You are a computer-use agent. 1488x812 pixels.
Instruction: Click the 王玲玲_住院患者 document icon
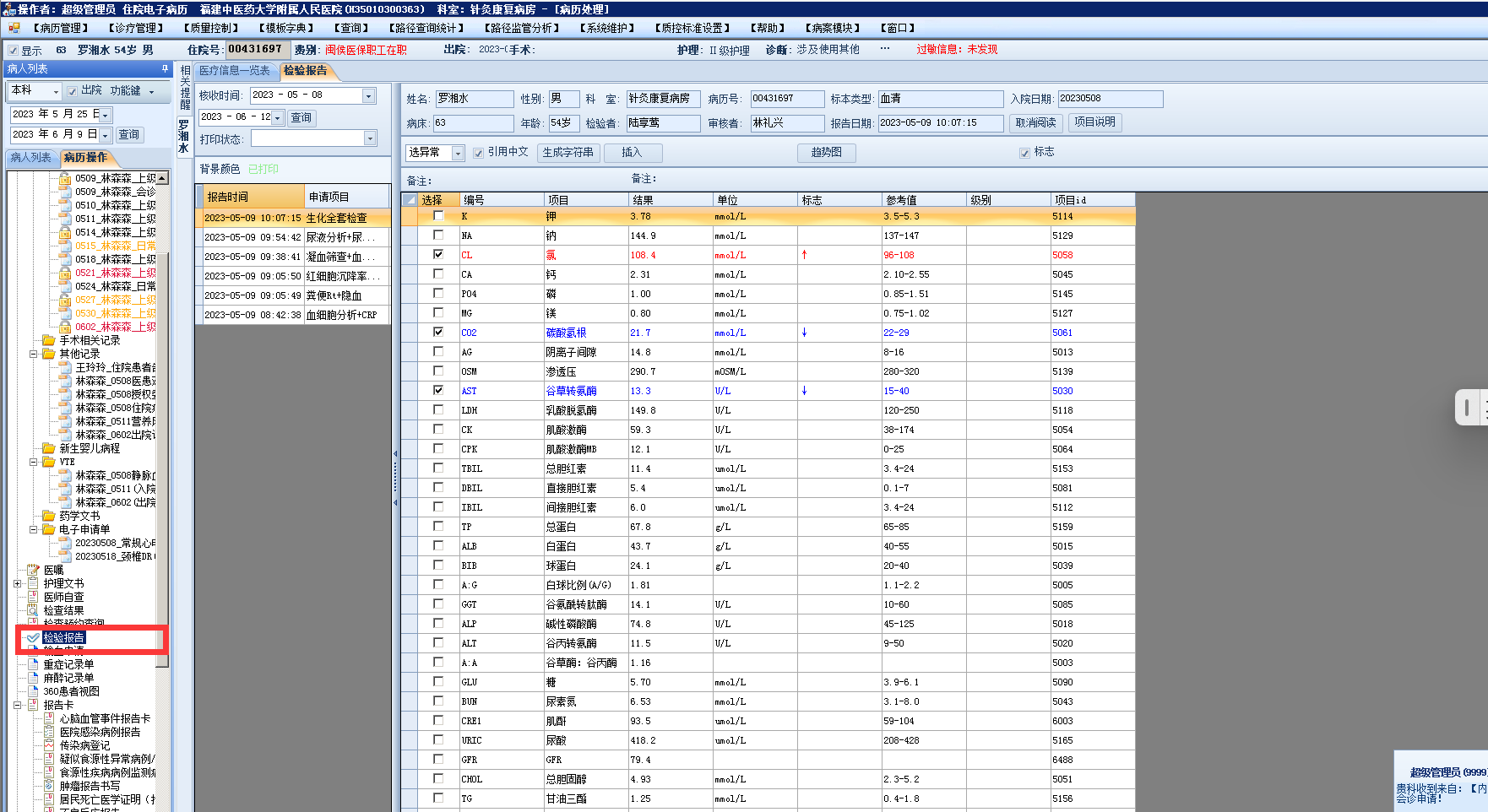point(65,367)
